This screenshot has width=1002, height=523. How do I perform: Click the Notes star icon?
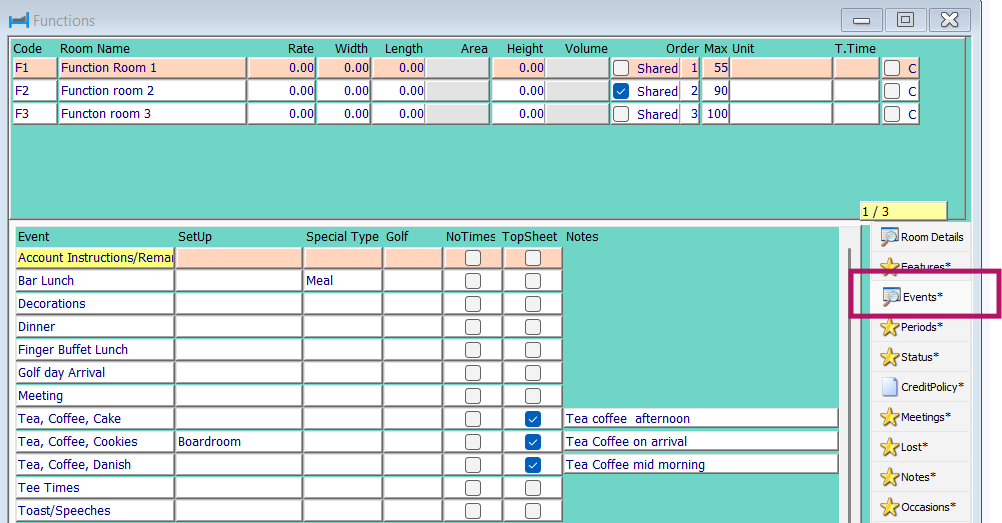[890, 477]
